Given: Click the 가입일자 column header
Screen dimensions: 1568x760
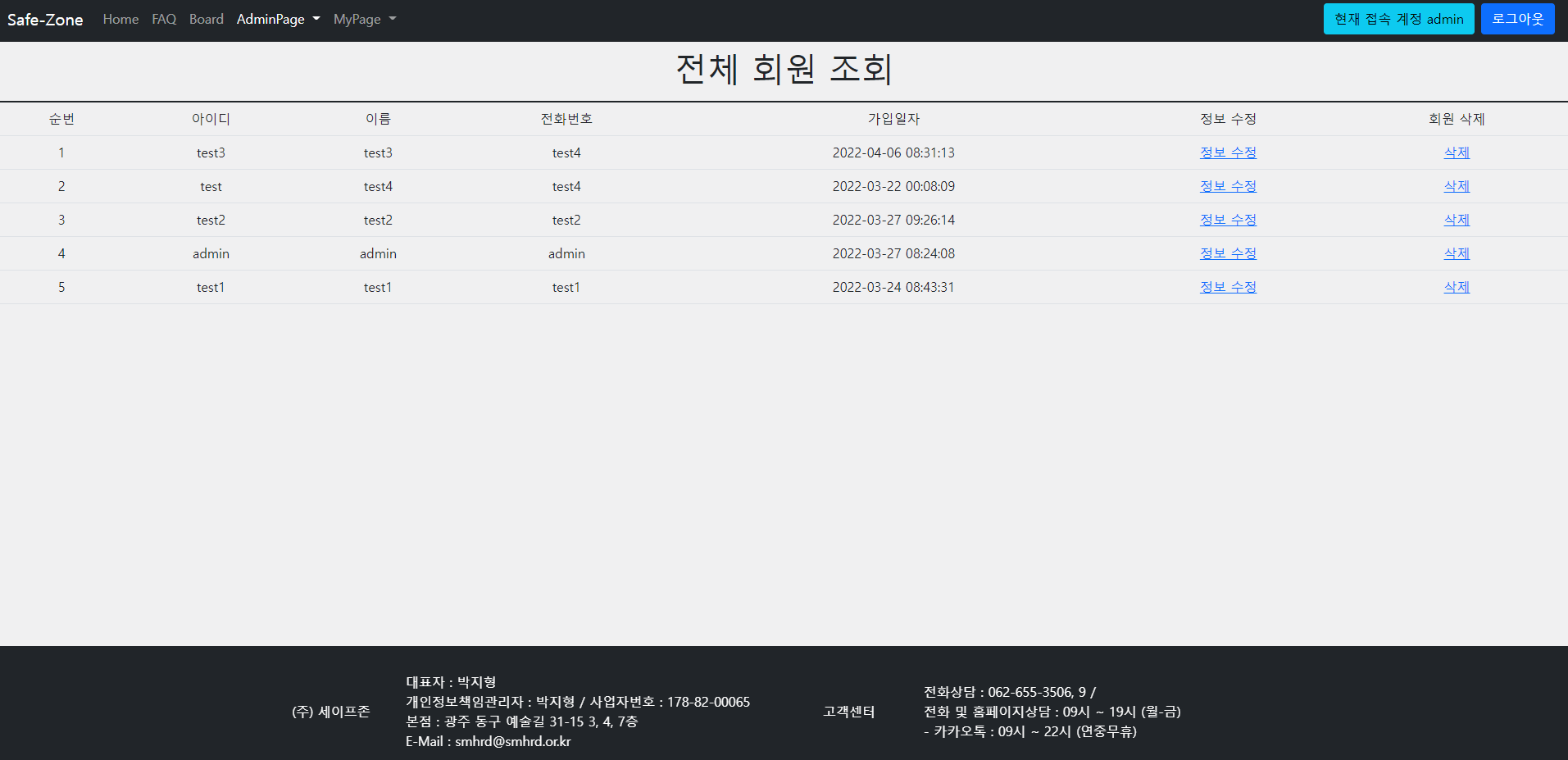Looking at the screenshot, I should [x=893, y=119].
